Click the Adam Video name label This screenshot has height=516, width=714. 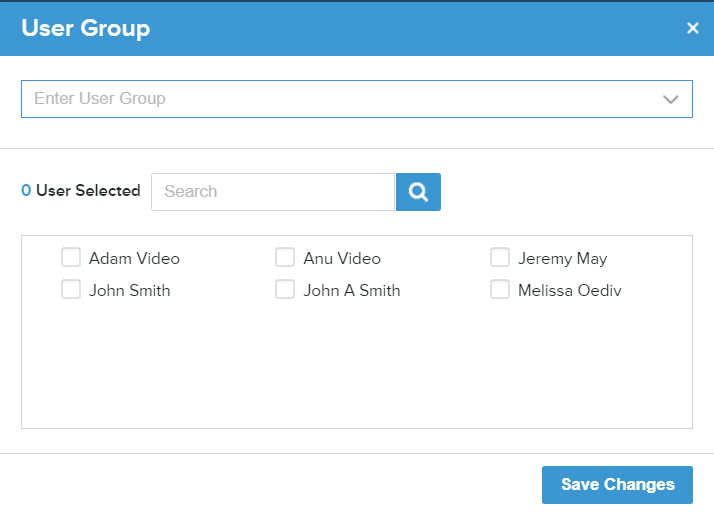pyautogui.click(x=134, y=259)
